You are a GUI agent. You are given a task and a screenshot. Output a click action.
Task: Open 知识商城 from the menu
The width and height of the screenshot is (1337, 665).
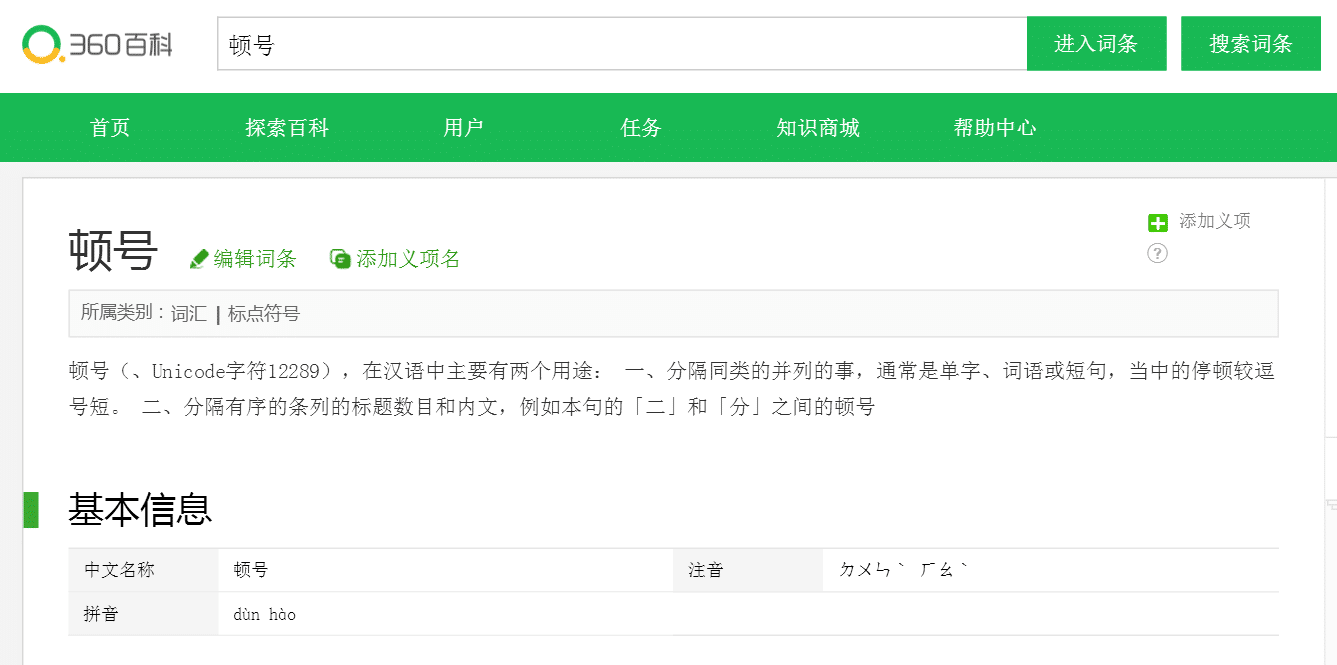[818, 128]
